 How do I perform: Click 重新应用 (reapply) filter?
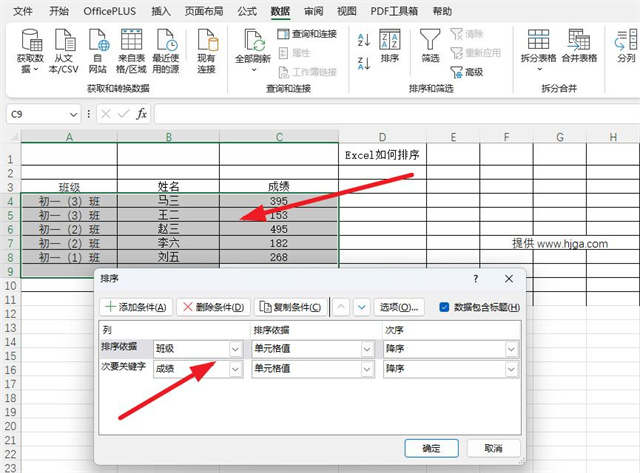pos(476,53)
